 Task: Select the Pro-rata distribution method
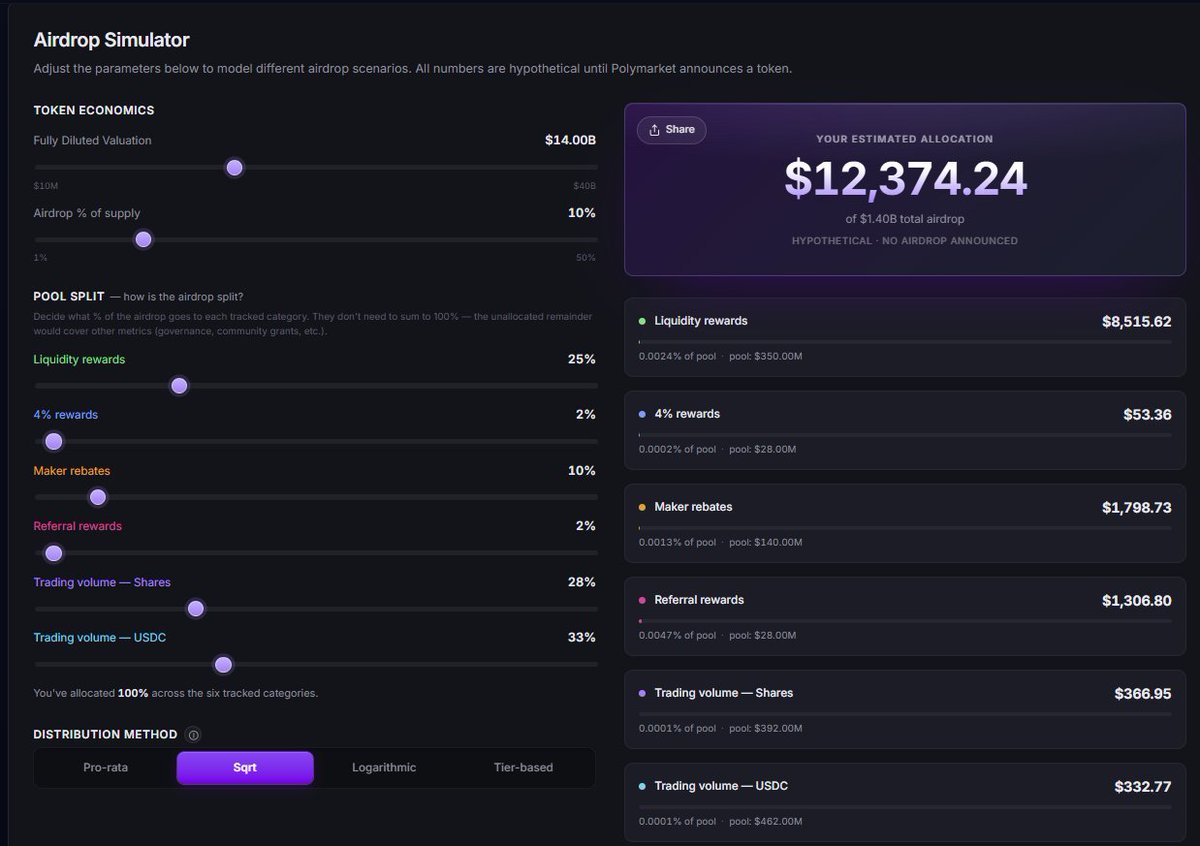pos(106,768)
